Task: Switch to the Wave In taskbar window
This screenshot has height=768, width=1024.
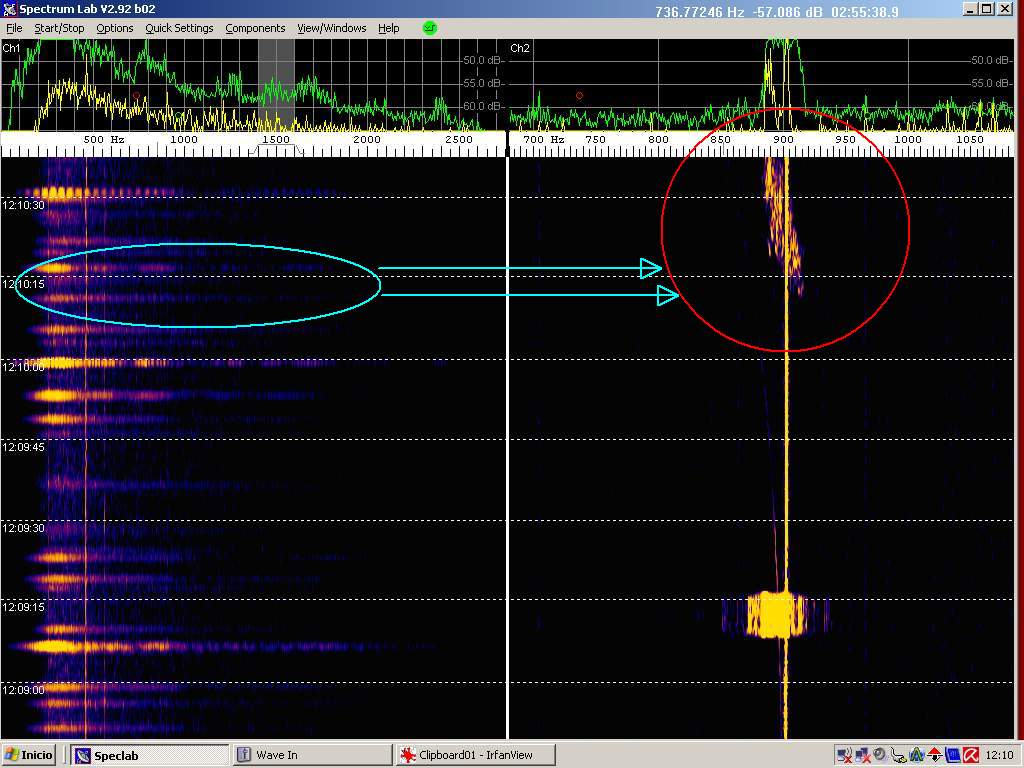Action: point(312,755)
